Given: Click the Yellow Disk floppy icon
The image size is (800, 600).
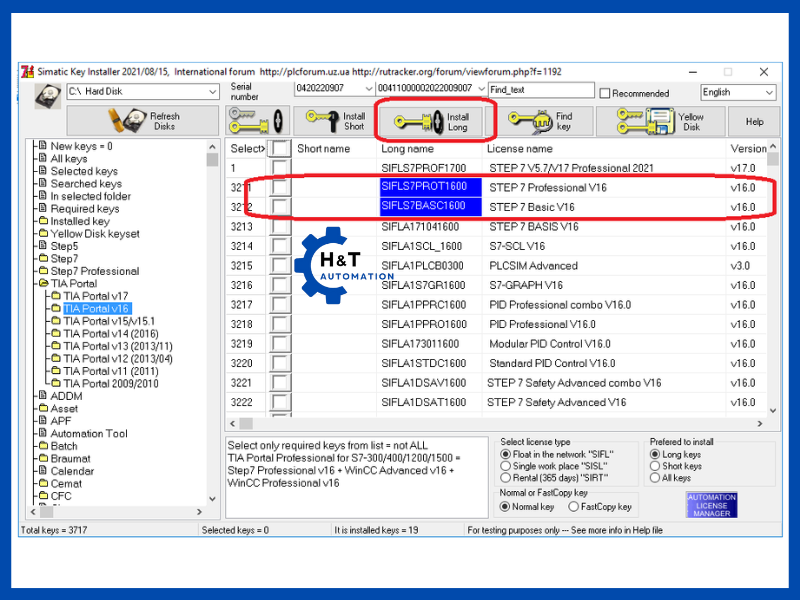Looking at the screenshot, I should tap(643, 121).
